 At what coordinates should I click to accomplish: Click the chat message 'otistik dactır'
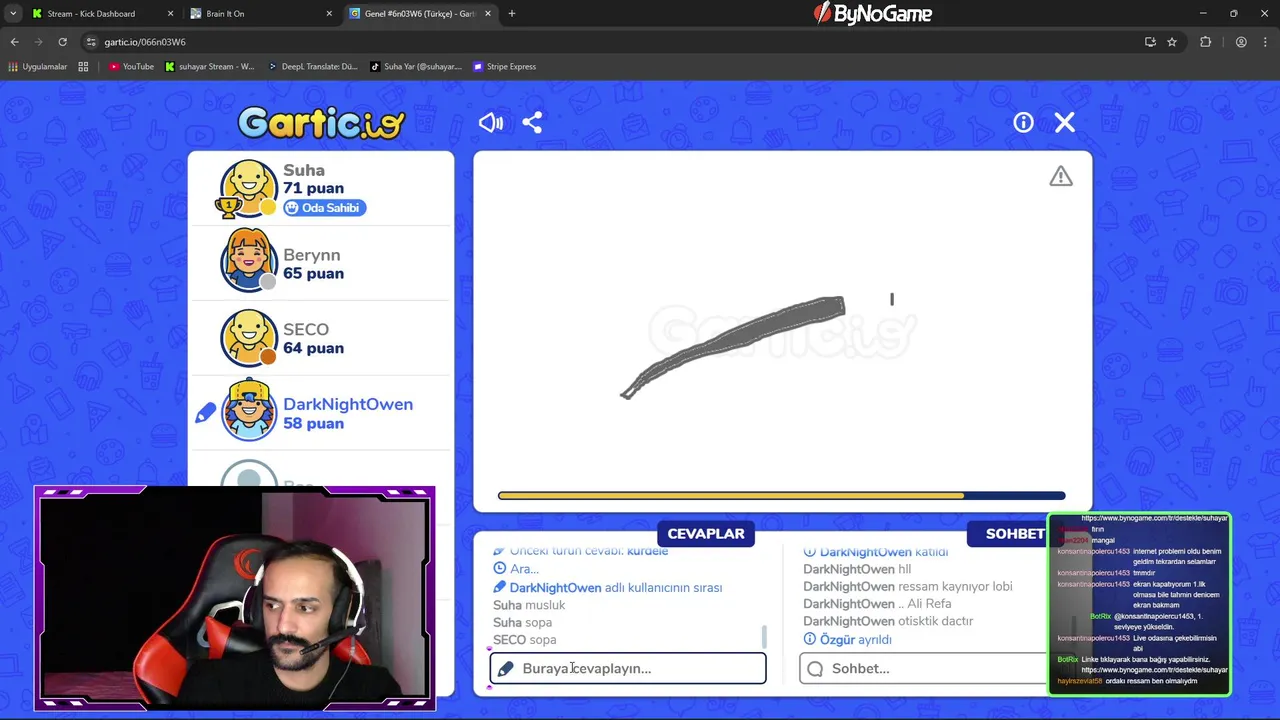click(x=888, y=621)
